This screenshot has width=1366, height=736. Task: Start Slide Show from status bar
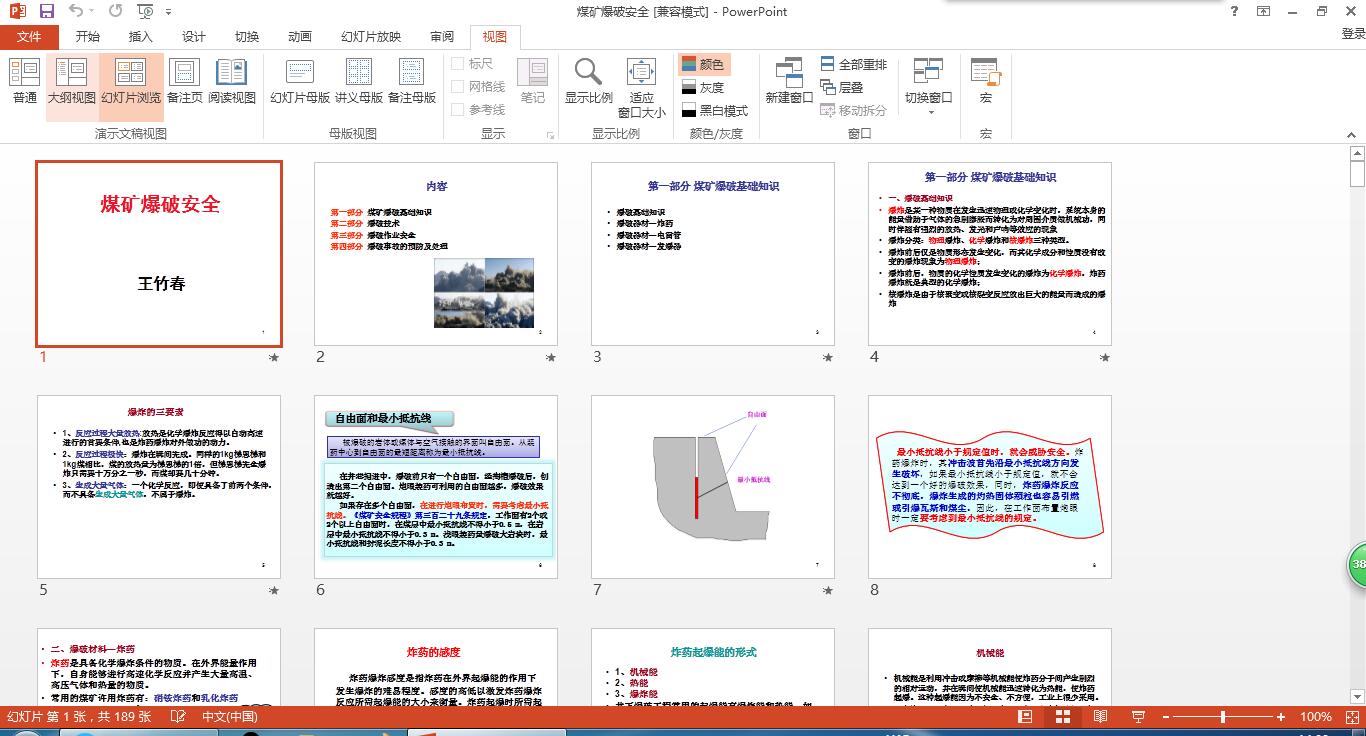click(x=1137, y=717)
